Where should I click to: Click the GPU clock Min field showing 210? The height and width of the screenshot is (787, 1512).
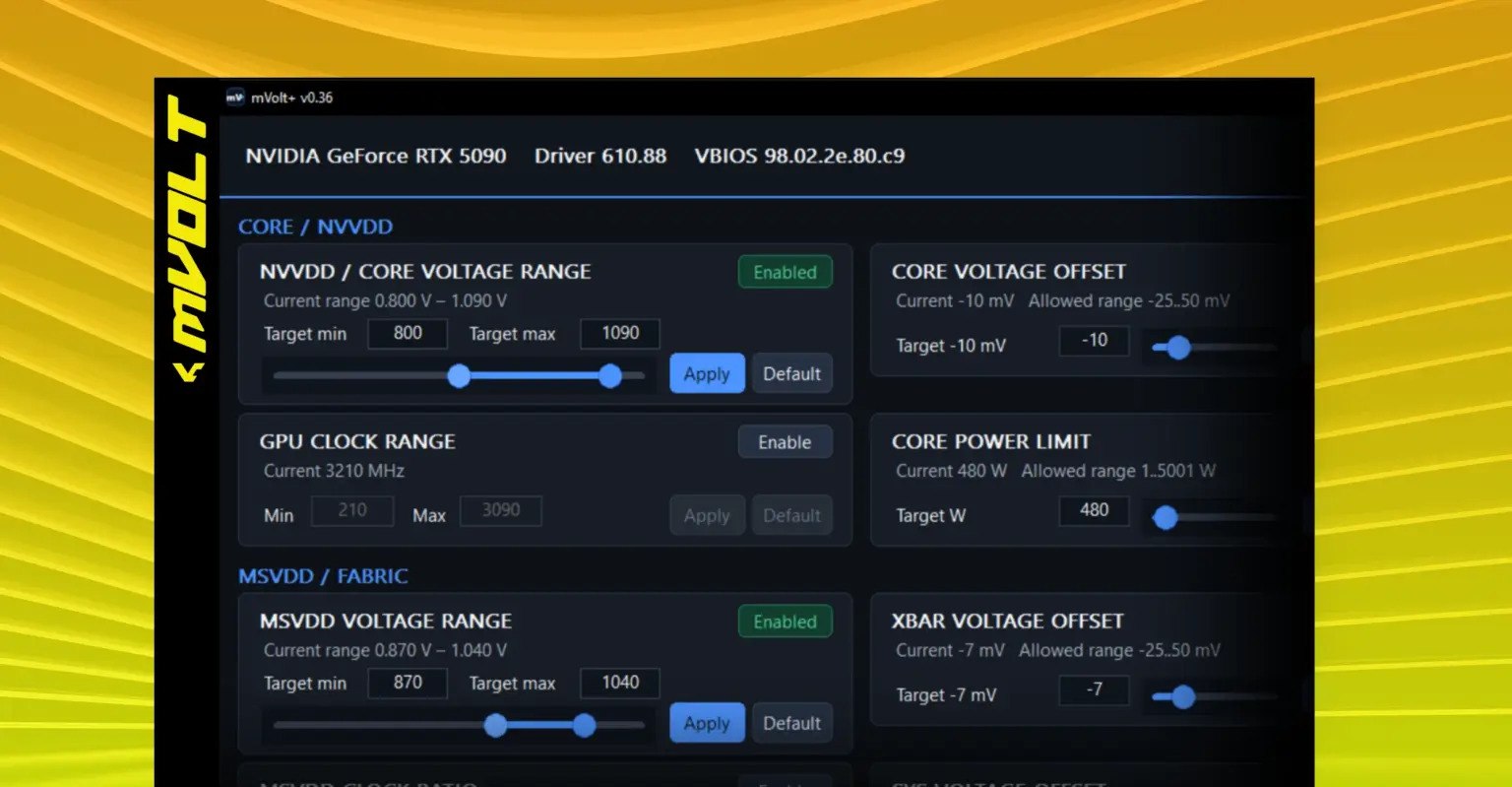[352, 510]
